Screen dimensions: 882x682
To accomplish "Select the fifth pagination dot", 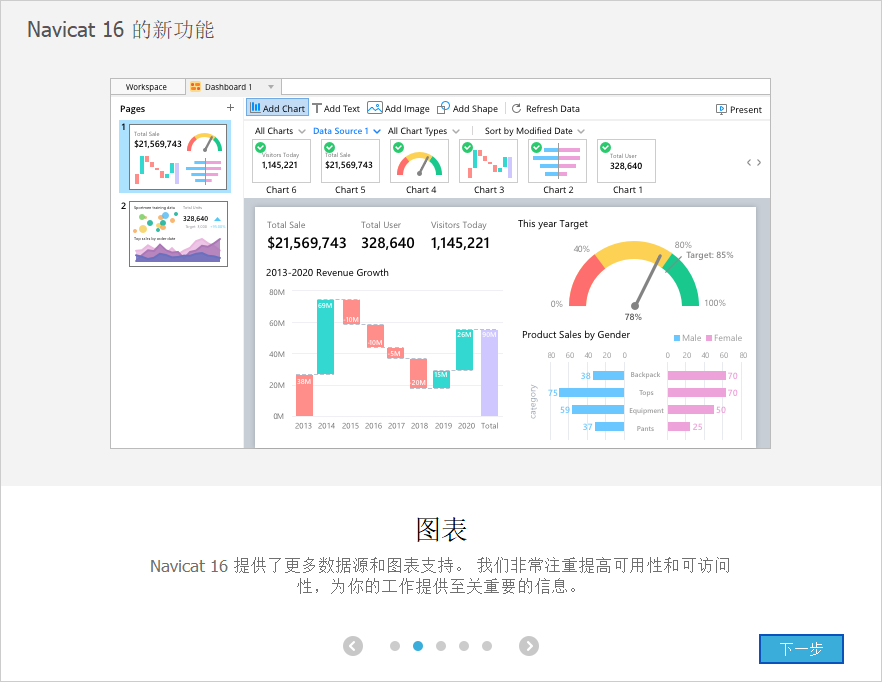I will pyautogui.click(x=487, y=646).
